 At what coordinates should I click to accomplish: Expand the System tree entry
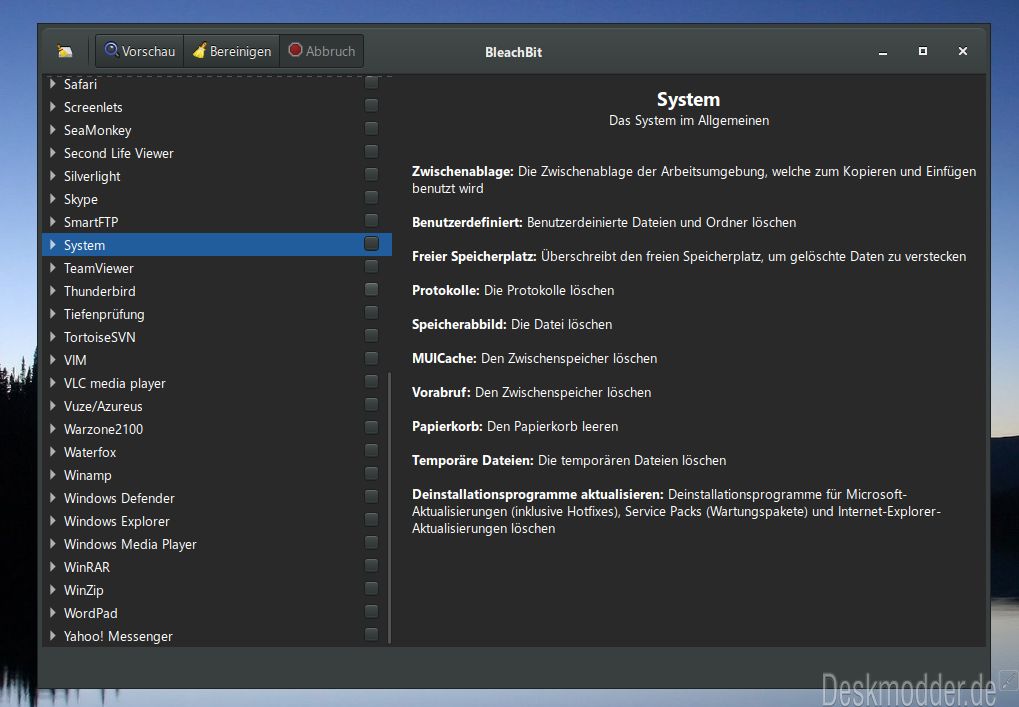pyautogui.click(x=53, y=245)
